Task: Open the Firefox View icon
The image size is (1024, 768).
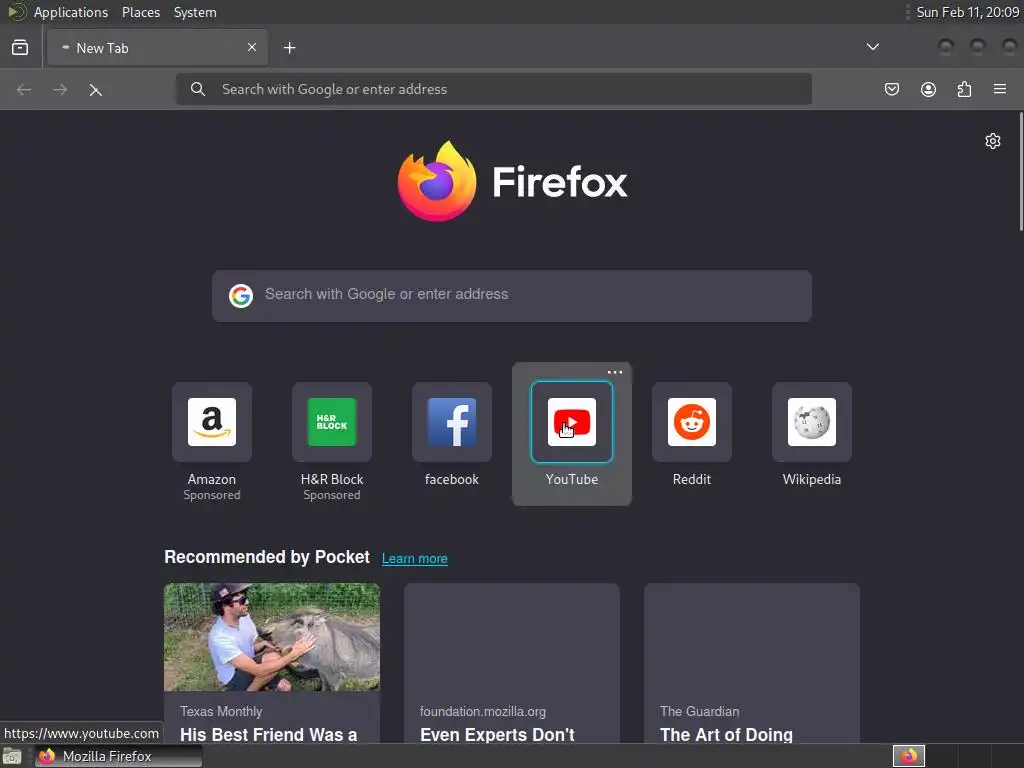Action: (x=20, y=48)
